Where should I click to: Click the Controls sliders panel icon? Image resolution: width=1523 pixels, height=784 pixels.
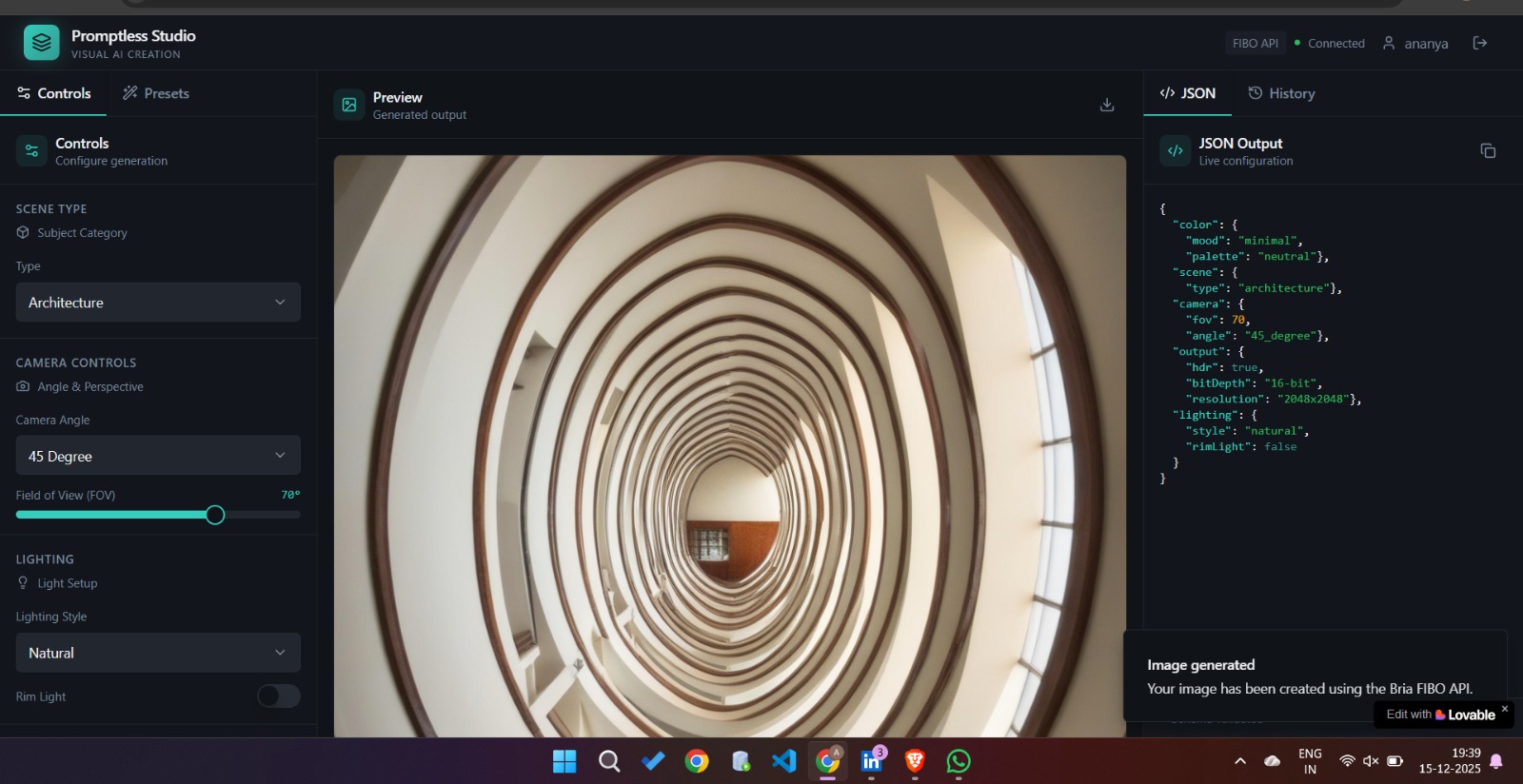coord(31,150)
